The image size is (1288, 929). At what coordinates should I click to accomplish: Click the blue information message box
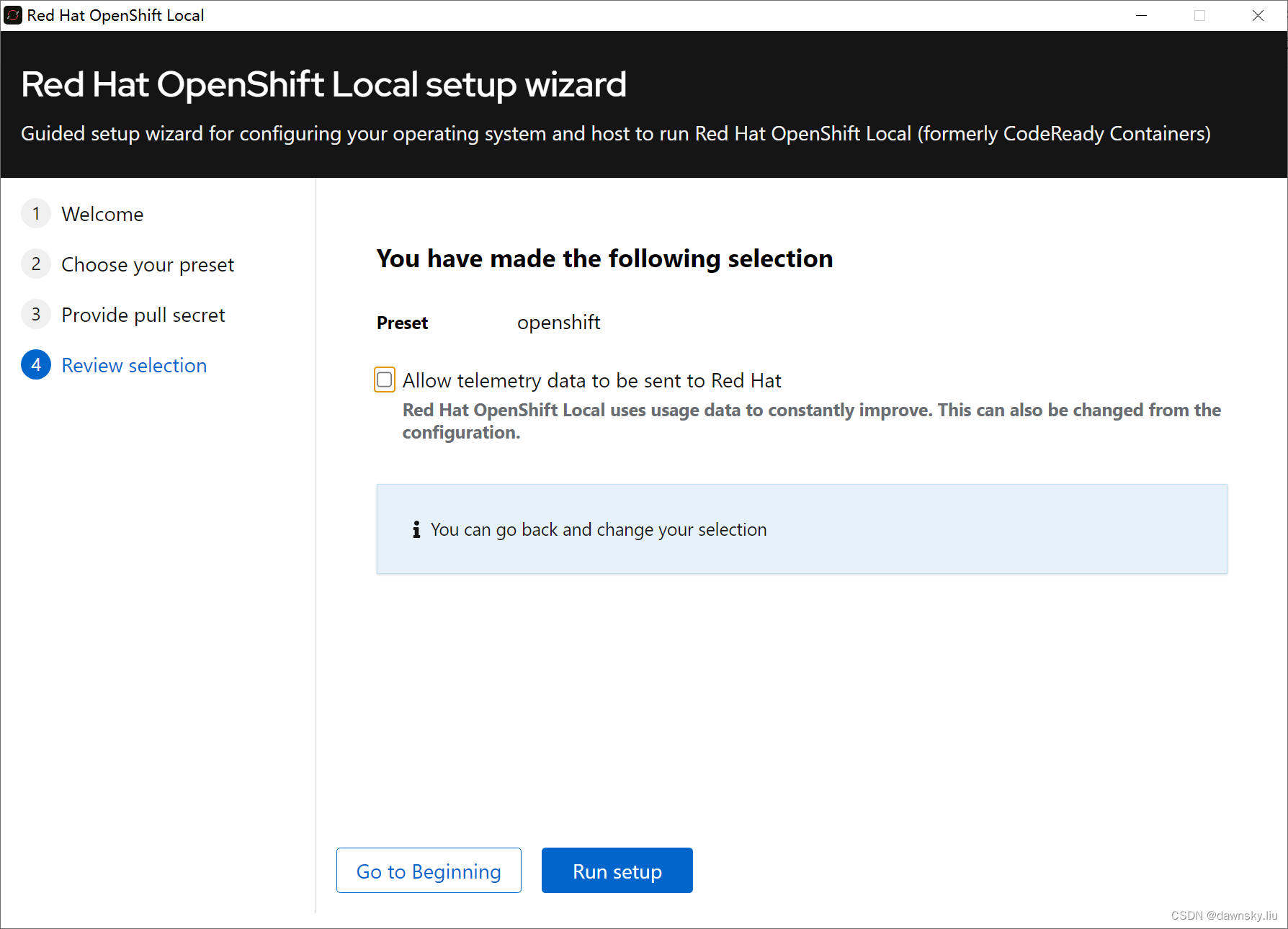pyautogui.click(x=801, y=529)
